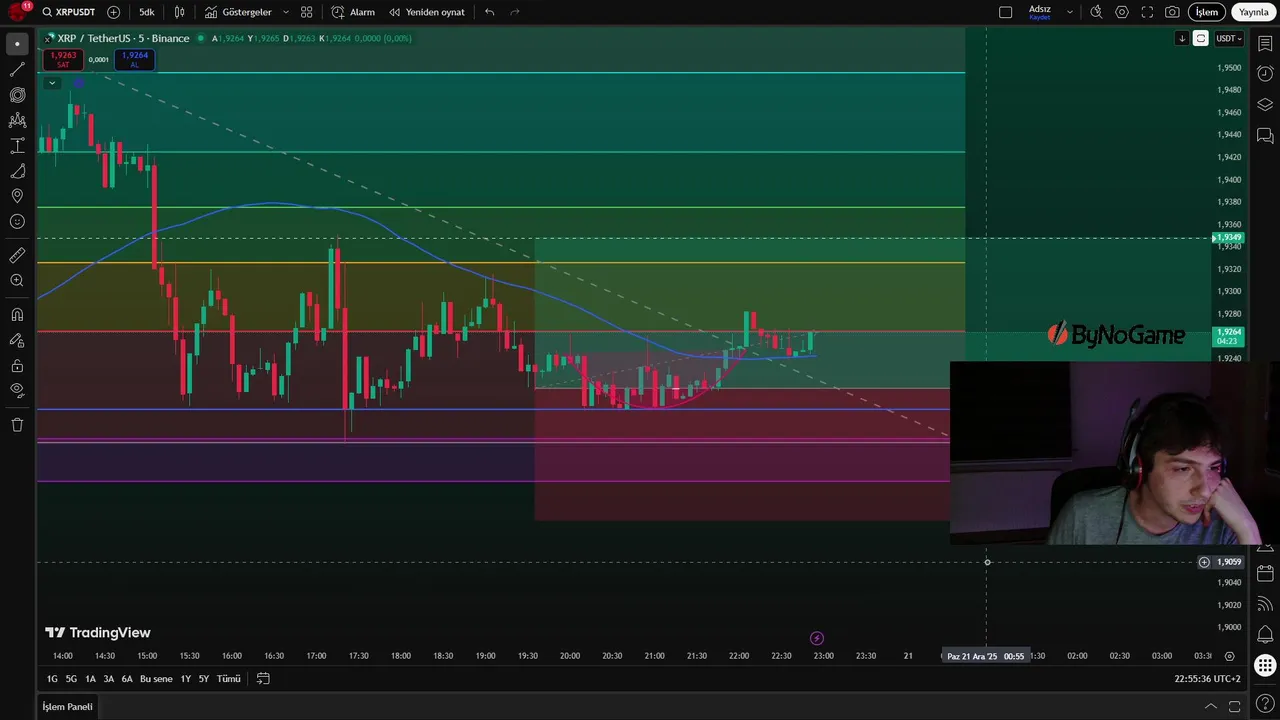Expand the layout management dropdown arrow
Screen dimensions: 1280x720
click(x=1070, y=12)
